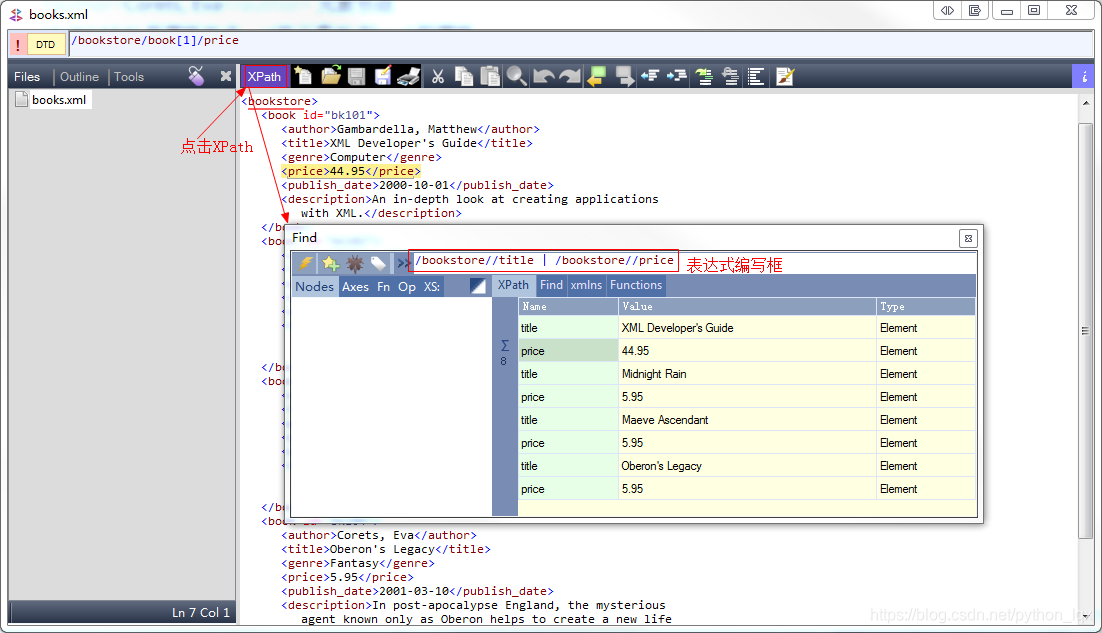Close the Files side panel with X
Screen dimensions: 1102x633
[x=226, y=76]
